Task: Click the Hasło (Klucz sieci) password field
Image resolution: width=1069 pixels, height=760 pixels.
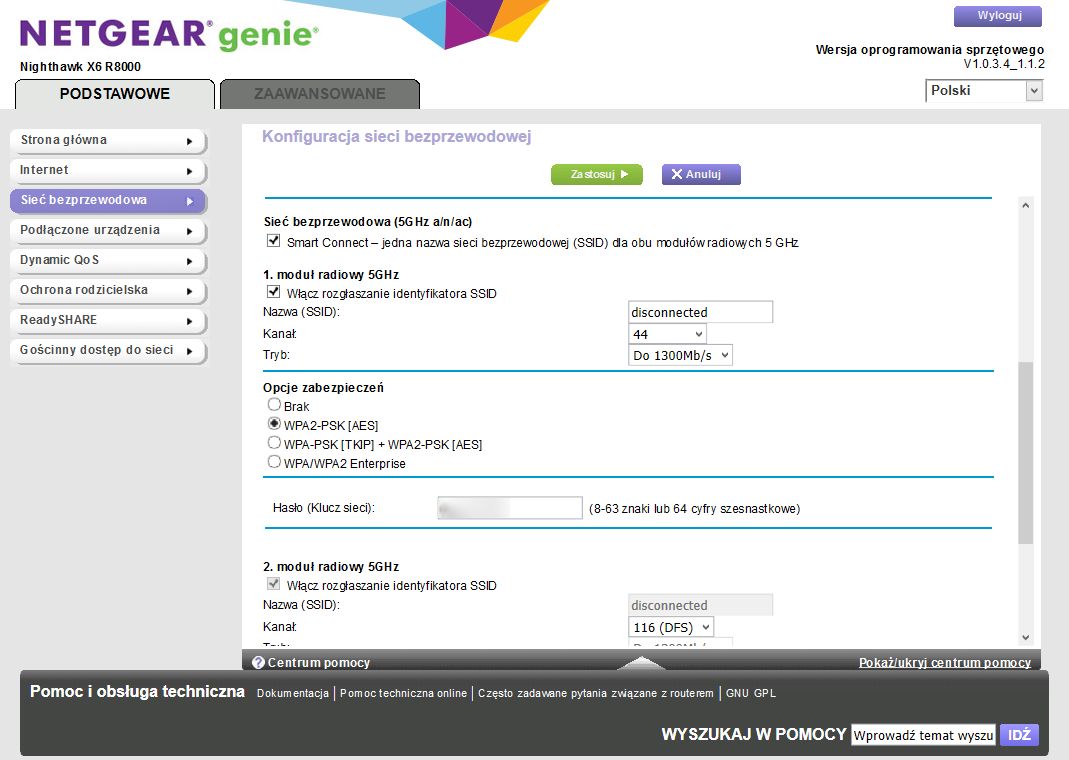Action: 510,508
